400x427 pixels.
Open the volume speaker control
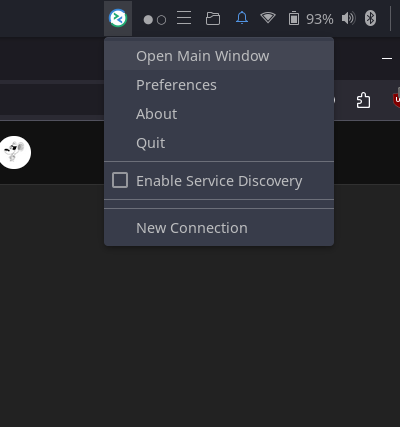click(x=349, y=18)
